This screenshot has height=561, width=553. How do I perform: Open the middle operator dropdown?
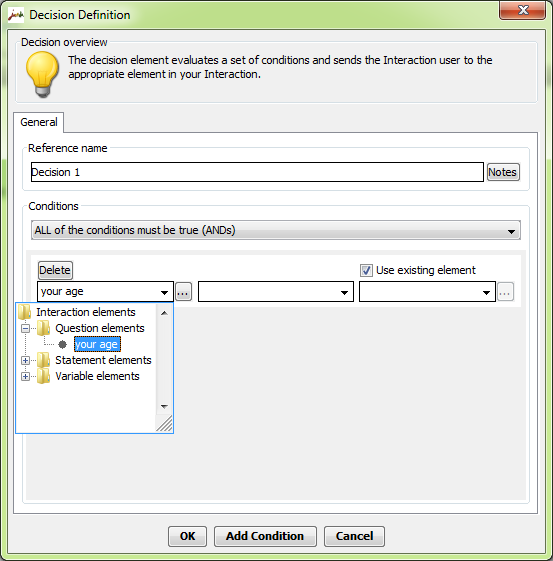click(276, 292)
